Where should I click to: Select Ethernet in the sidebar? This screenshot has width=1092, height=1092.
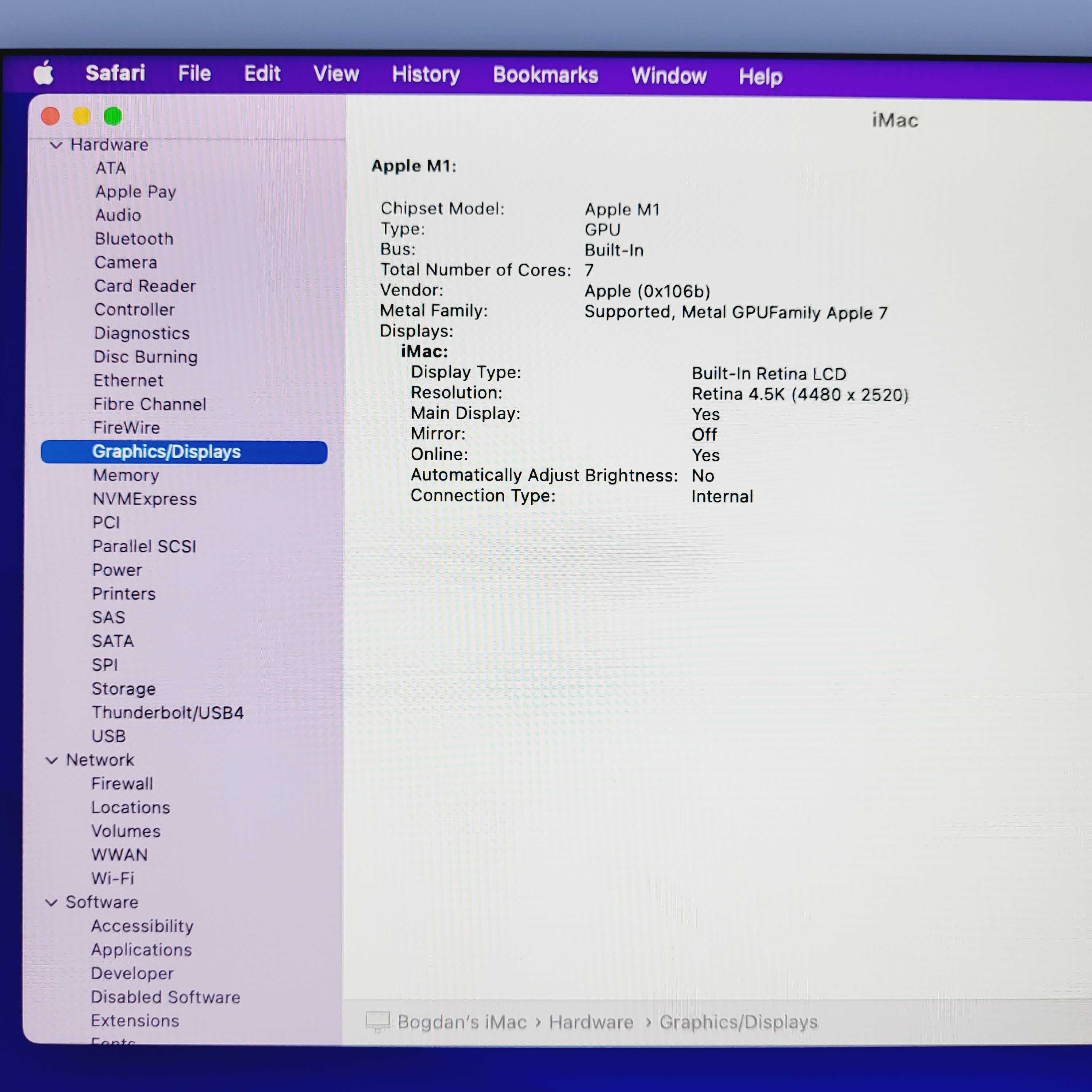(x=128, y=380)
